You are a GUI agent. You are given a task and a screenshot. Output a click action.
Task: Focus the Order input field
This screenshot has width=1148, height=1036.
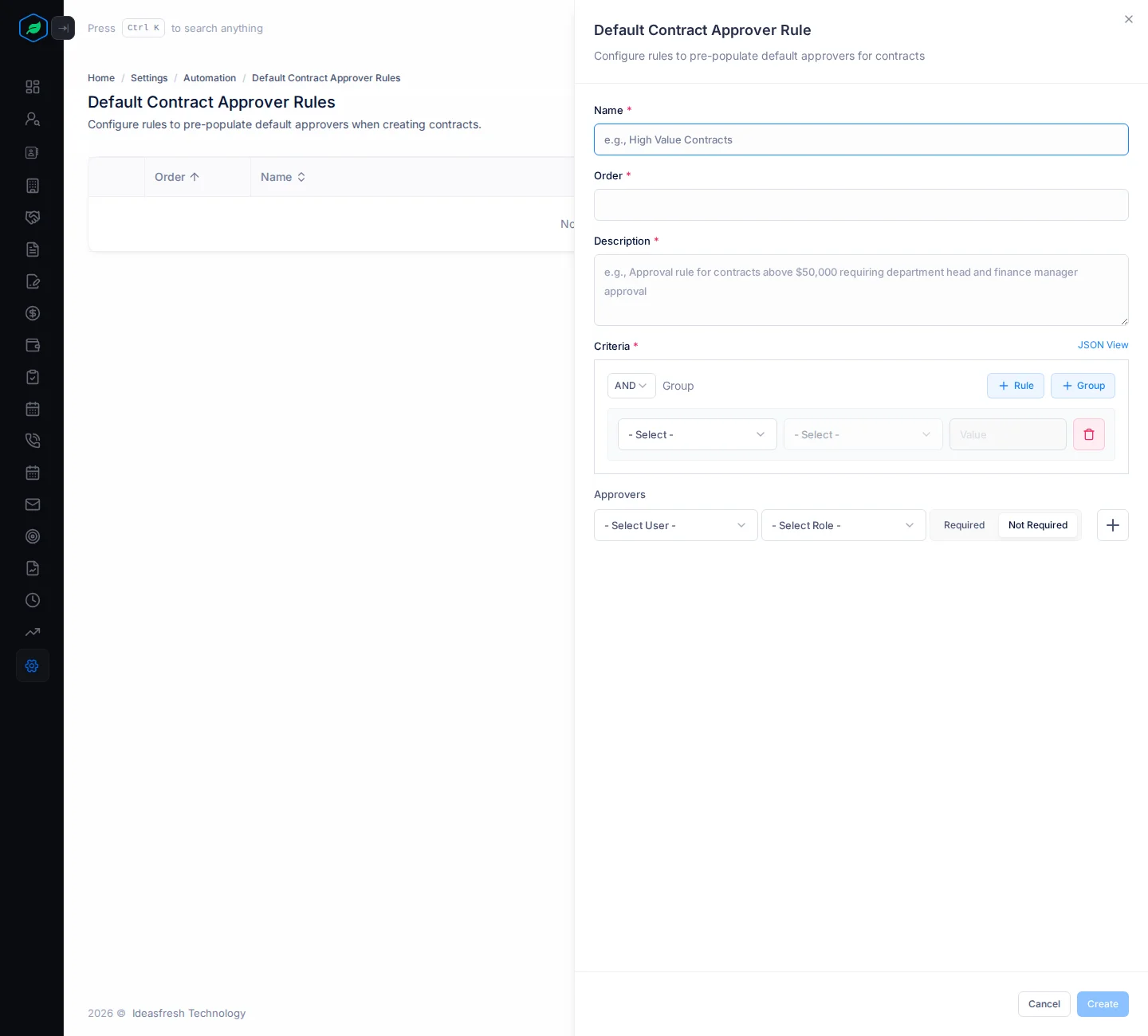861,205
